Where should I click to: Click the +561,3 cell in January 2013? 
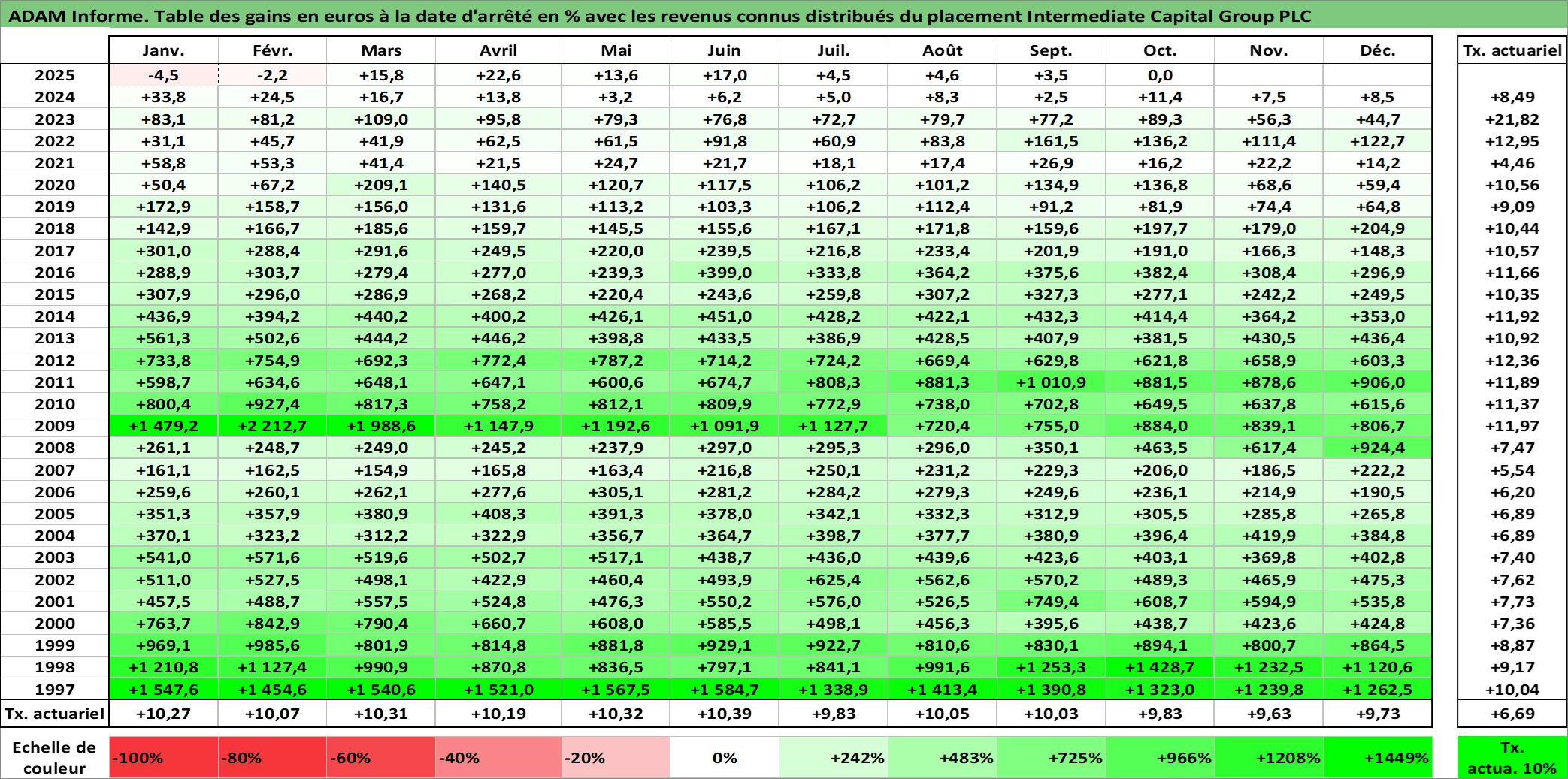pos(163,338)
